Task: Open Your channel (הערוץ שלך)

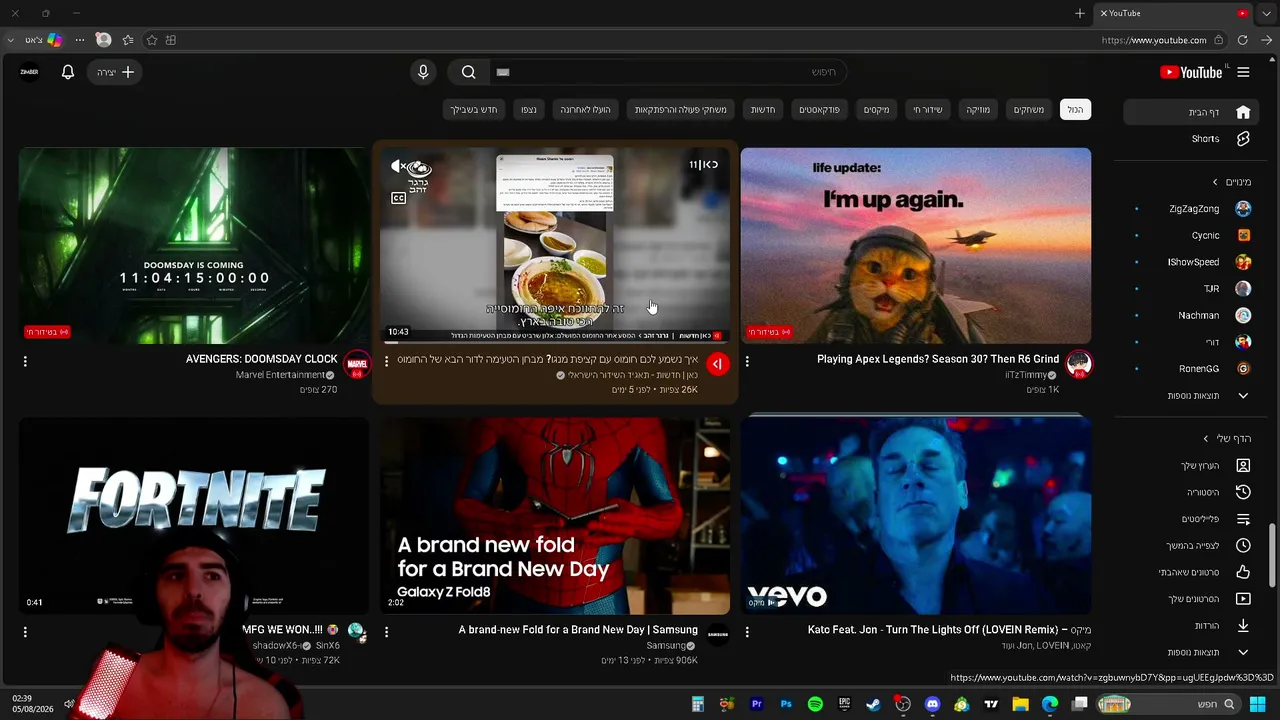Action: (x=1193, y=465)
